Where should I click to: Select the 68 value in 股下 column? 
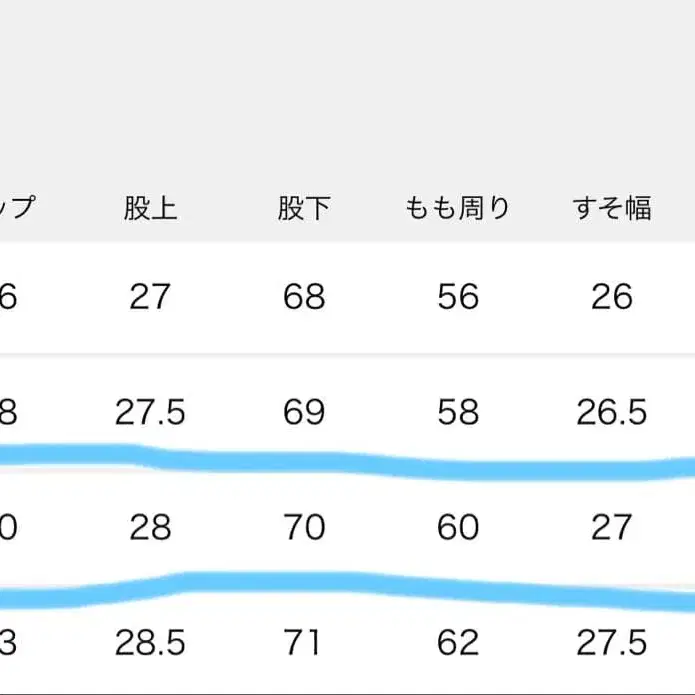[304, 297]
